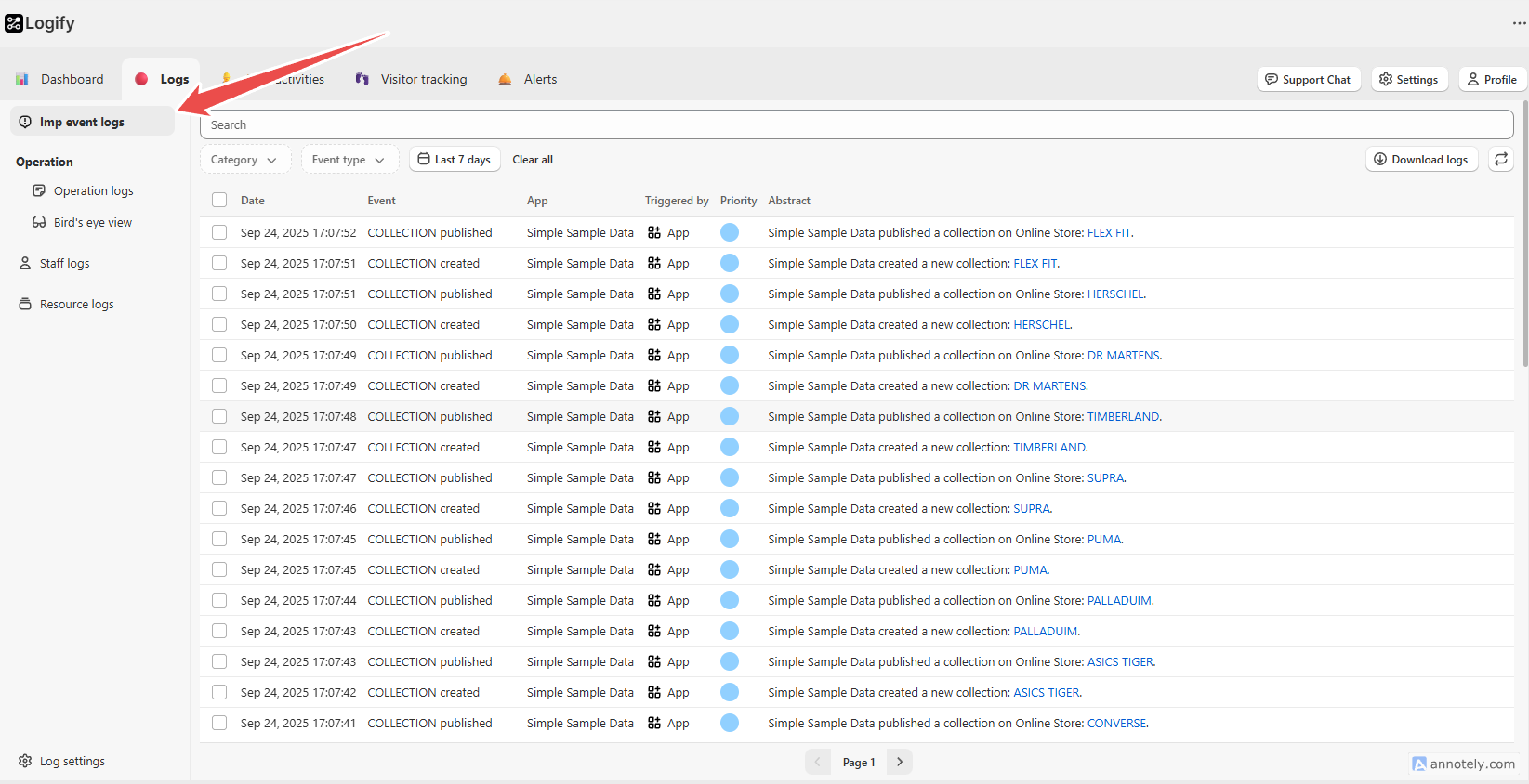The image size is (1529, 784).
Task: Check the FLEX FIT created row checkbox
Action: click(219, 263)
